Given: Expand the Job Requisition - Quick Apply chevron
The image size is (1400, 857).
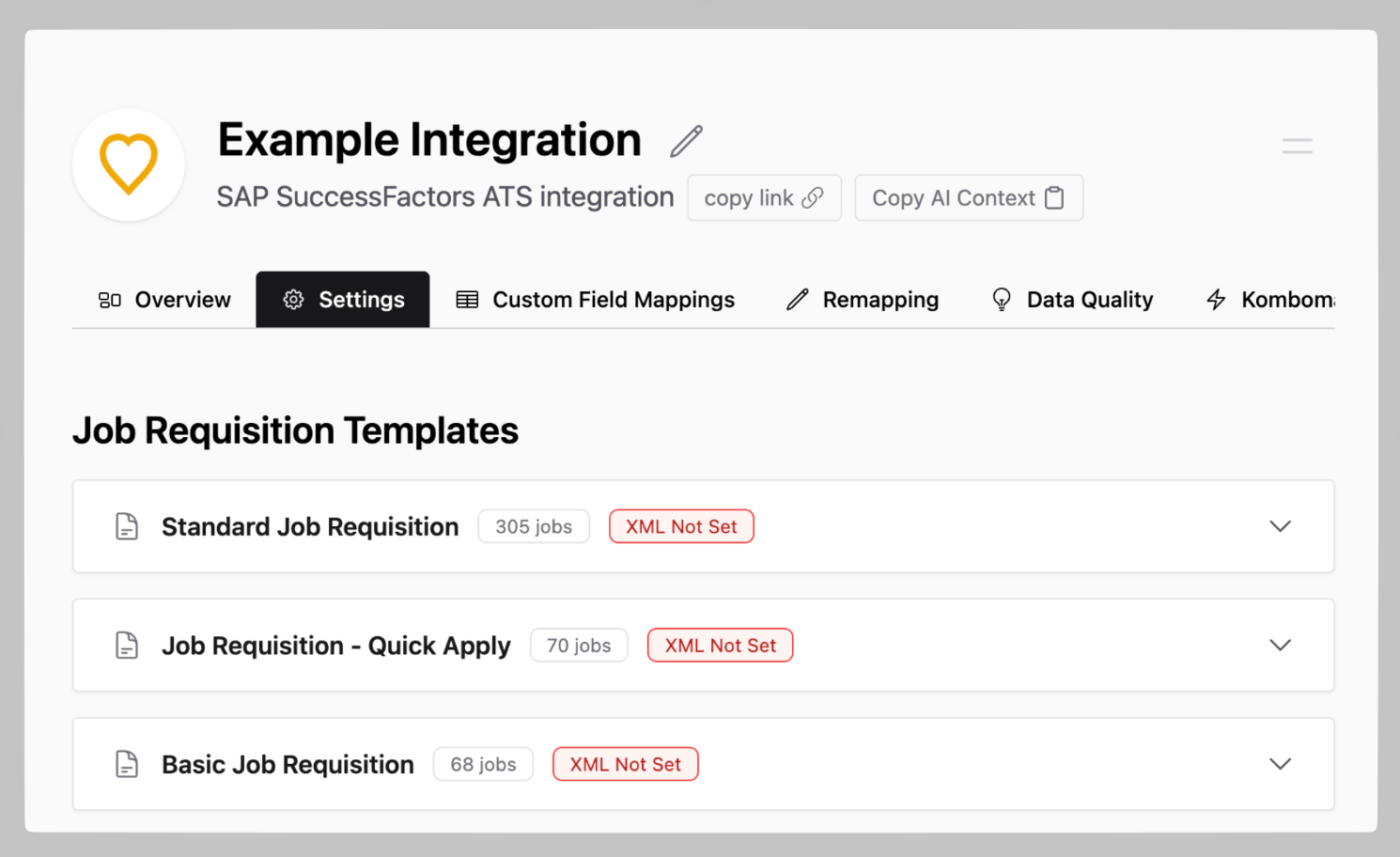Looking at the screenshot, I should (x=1280, y=645).
